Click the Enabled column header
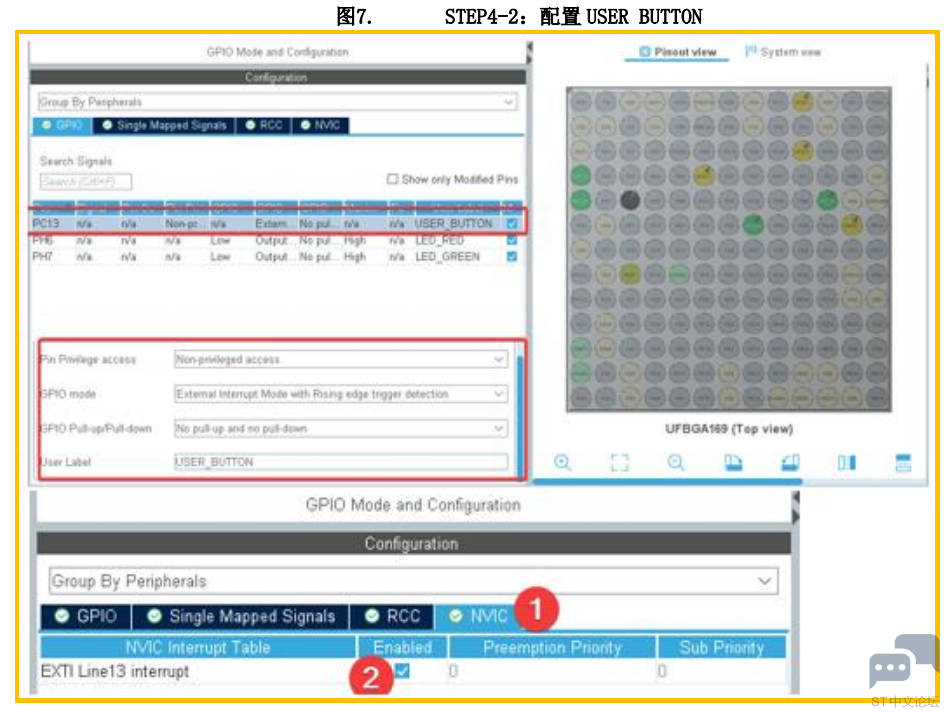This screenshot has width=948, height=717. [402, 647]
